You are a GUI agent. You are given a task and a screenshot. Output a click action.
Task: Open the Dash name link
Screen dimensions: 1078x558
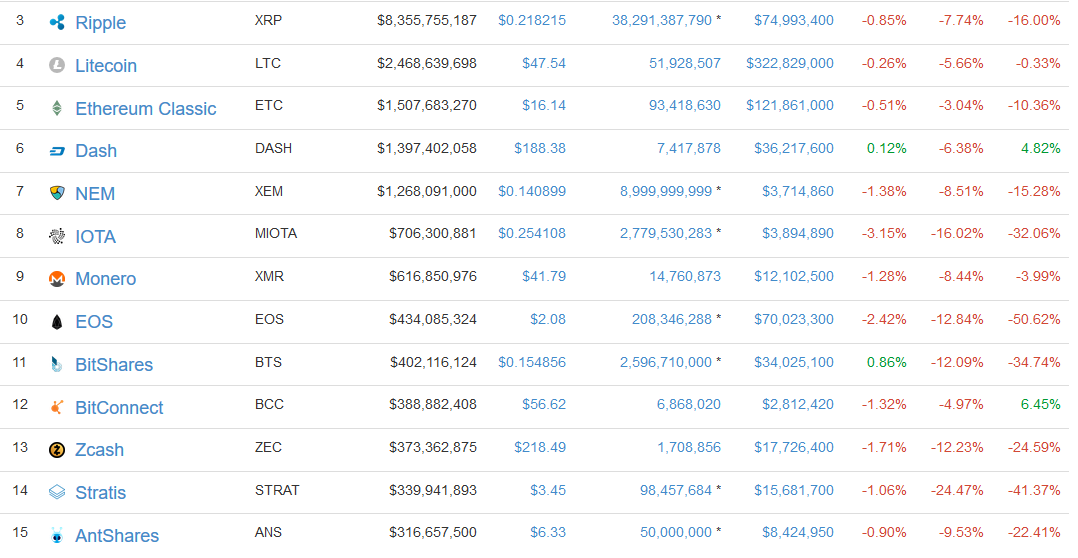pyautogui.click(x=96, y=150)
